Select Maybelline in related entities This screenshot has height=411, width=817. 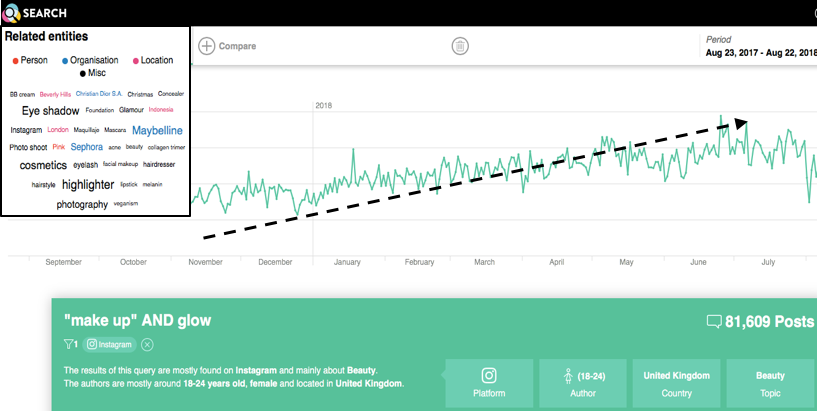pos(157,130)
